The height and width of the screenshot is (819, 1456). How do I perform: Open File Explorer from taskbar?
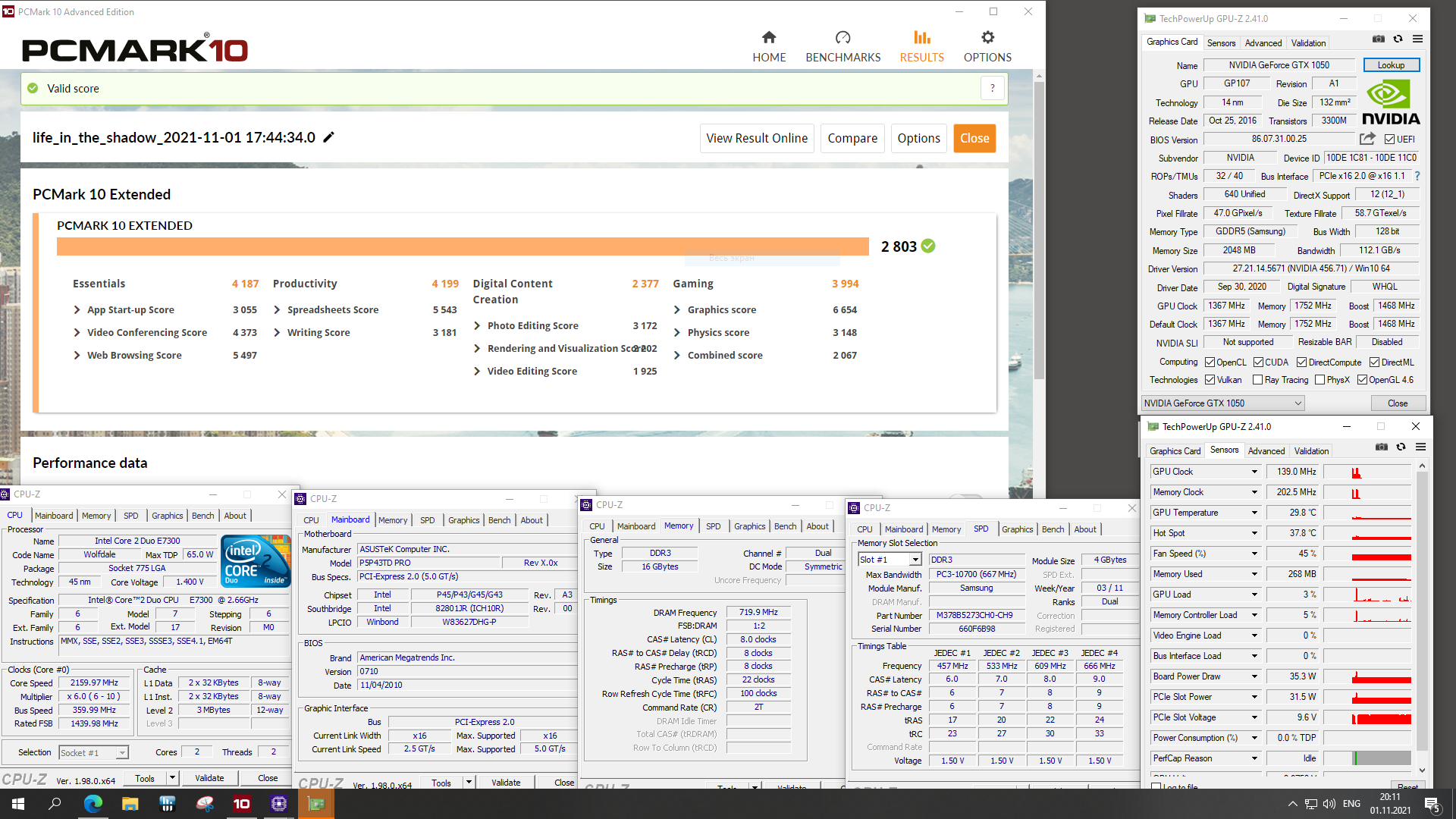click(130, 804)
